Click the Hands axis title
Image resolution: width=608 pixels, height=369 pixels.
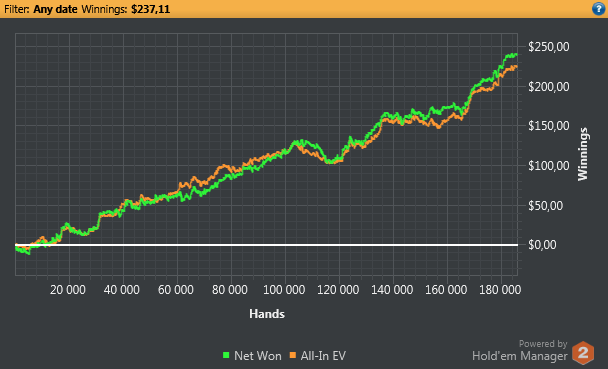coord(267,314)
